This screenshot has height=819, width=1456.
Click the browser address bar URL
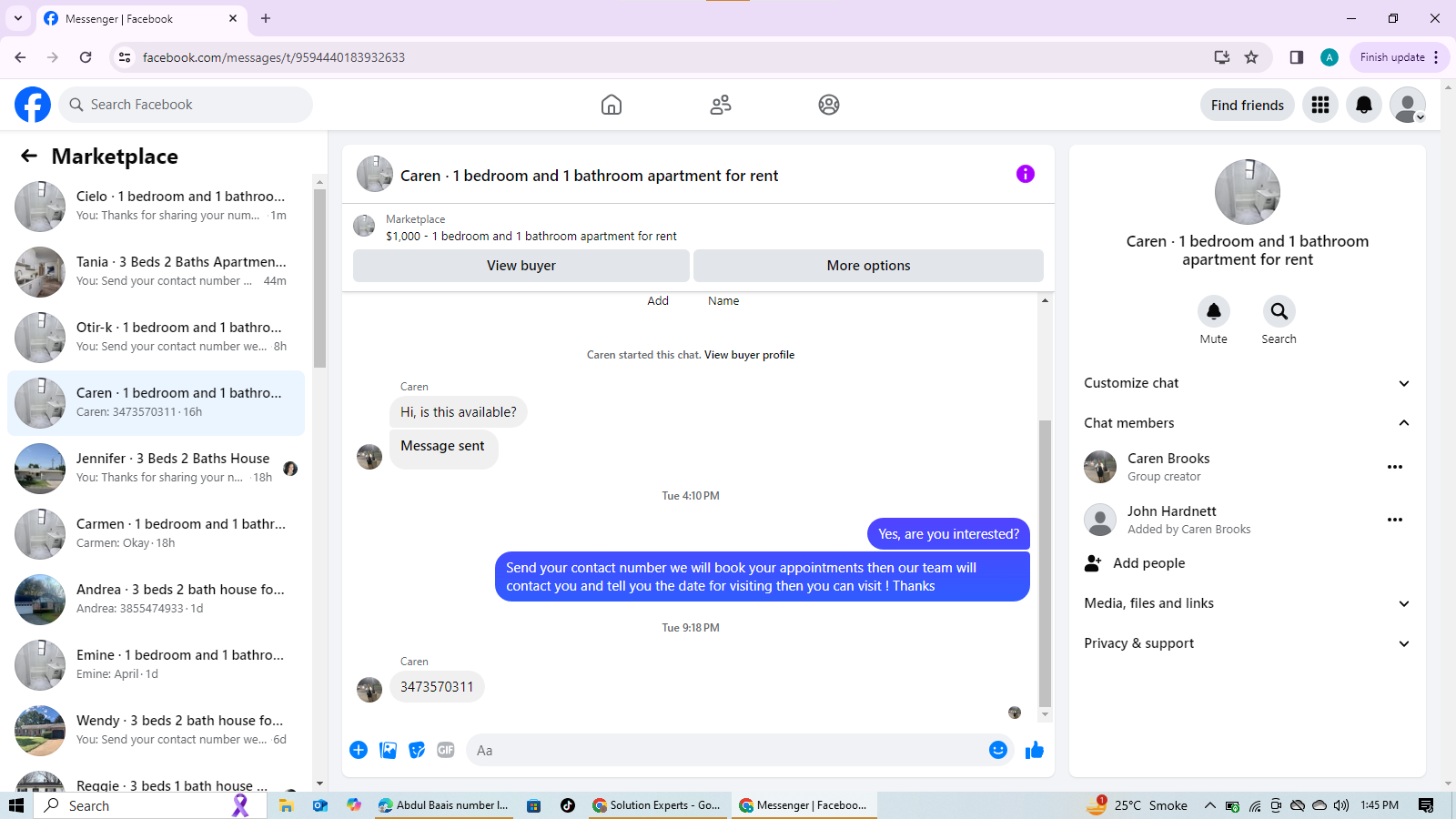click(274, 57)
